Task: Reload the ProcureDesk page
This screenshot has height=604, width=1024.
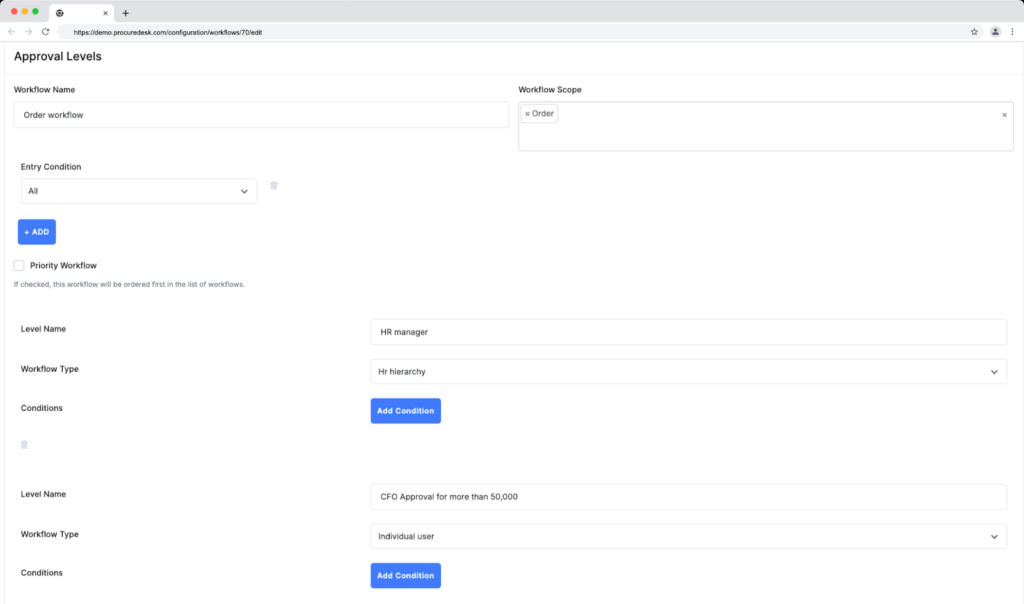Action: click(x=43, y=31)
